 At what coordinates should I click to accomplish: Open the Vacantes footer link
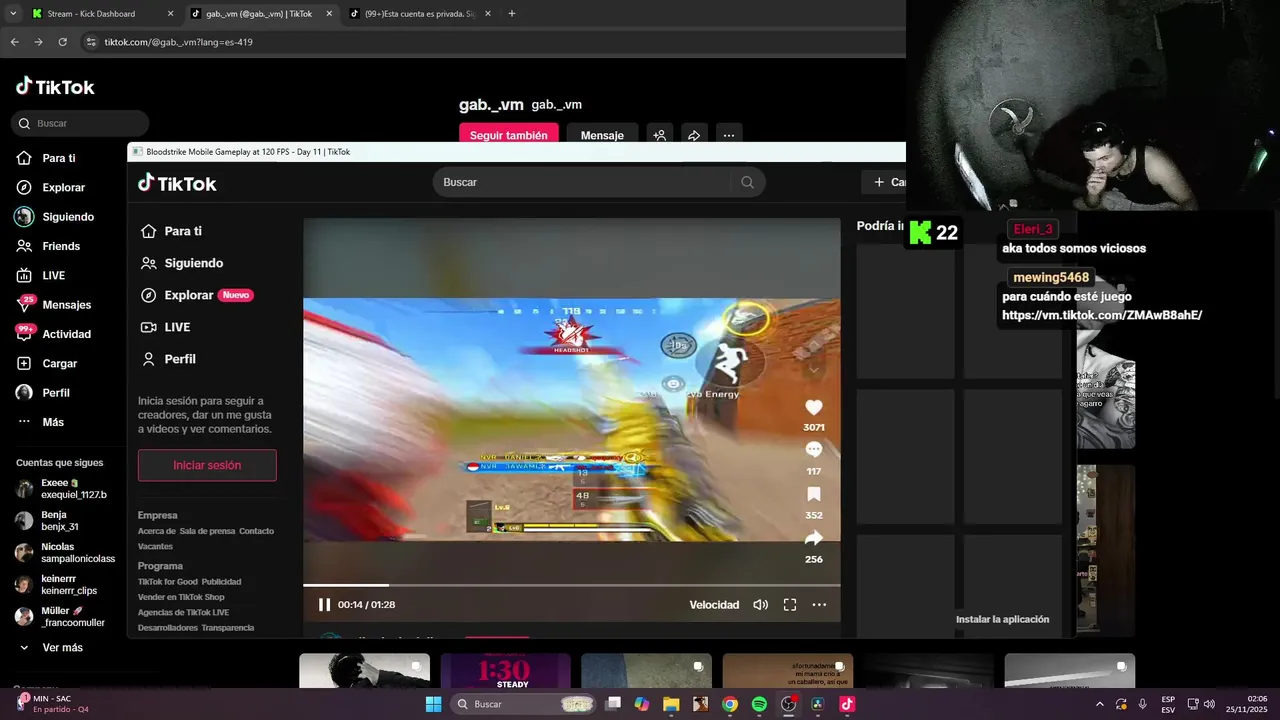(155, 546)
